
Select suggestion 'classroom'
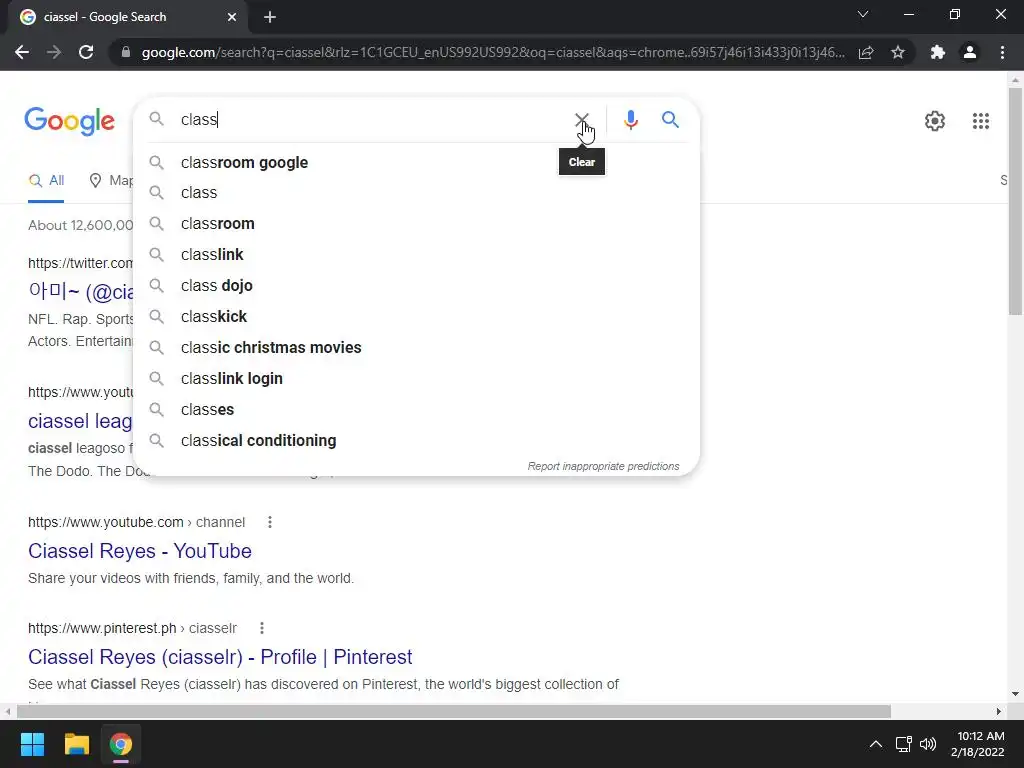(416, 223)
